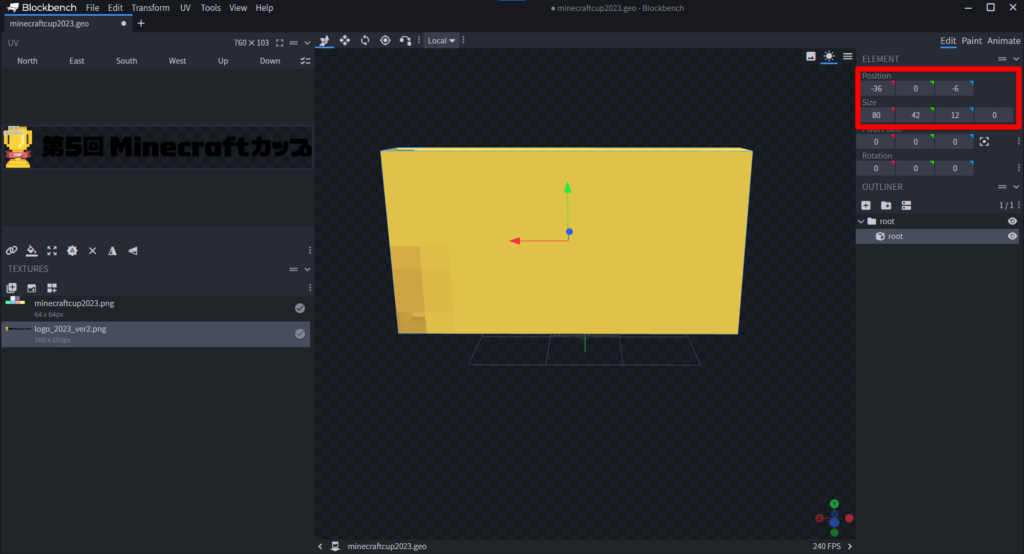
Task: Click the Animate mode button
Action: coord(1004,41)
